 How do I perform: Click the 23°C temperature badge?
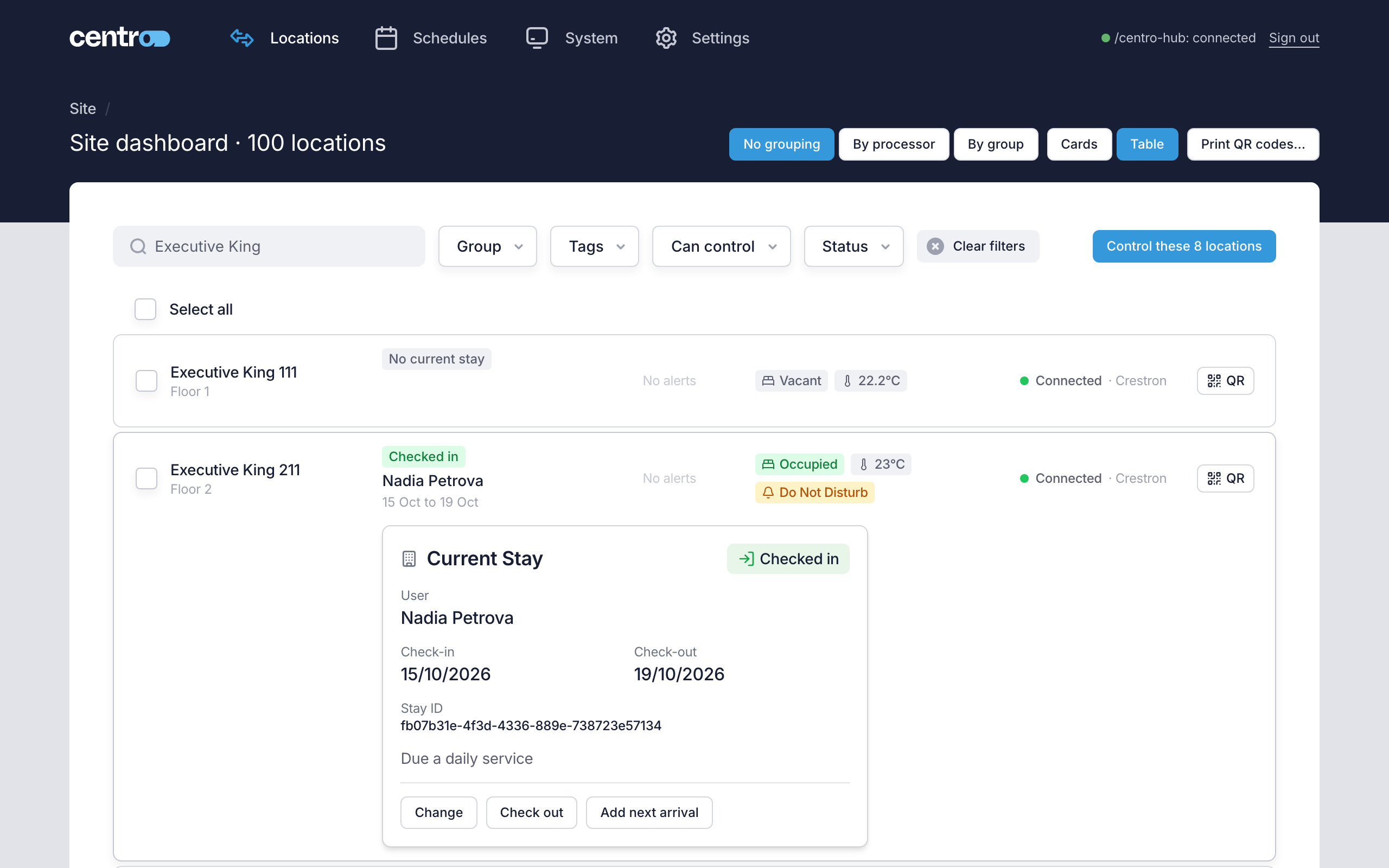(881, 464)
